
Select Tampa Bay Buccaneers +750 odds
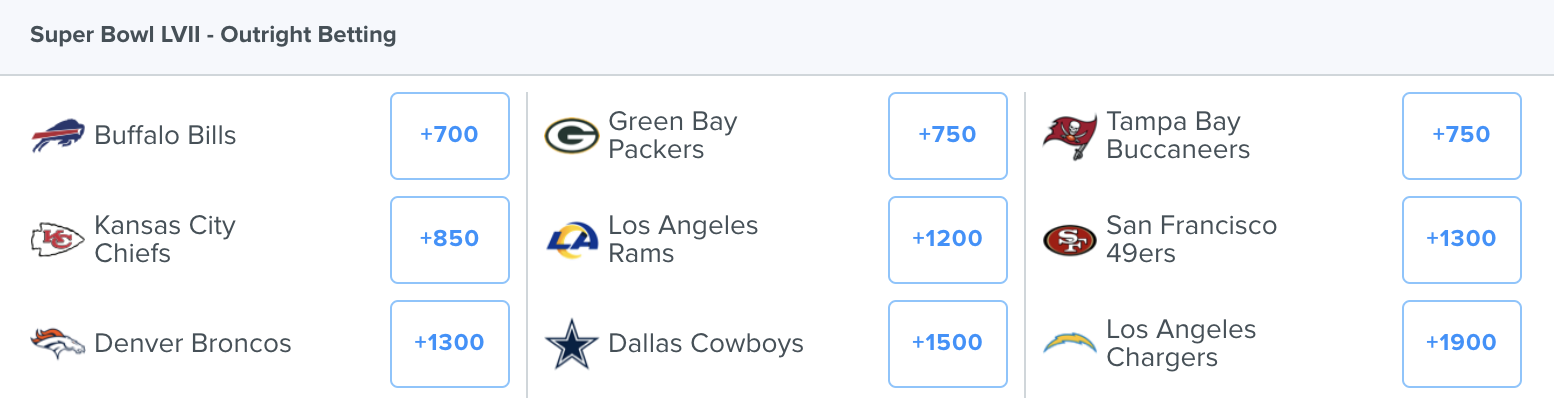pos(1462,135)
